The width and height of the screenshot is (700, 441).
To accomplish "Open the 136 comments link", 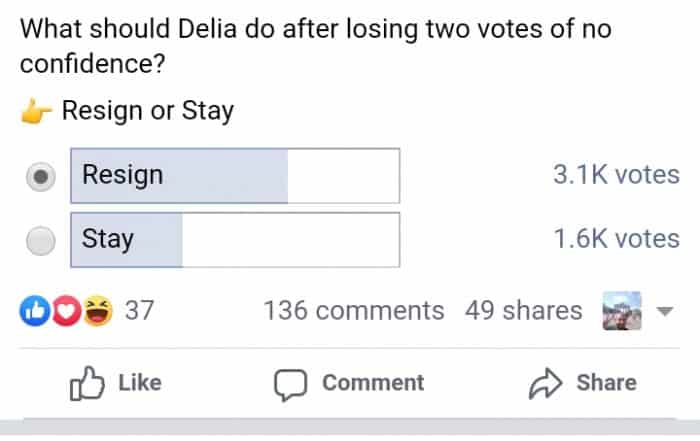I will tap(353, 311).
